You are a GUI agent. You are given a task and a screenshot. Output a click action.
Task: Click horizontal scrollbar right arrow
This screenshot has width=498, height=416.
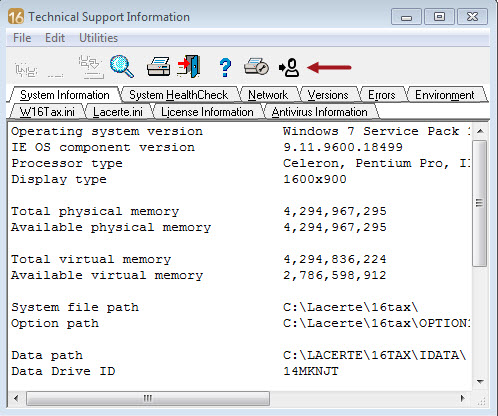pos(463,398)
